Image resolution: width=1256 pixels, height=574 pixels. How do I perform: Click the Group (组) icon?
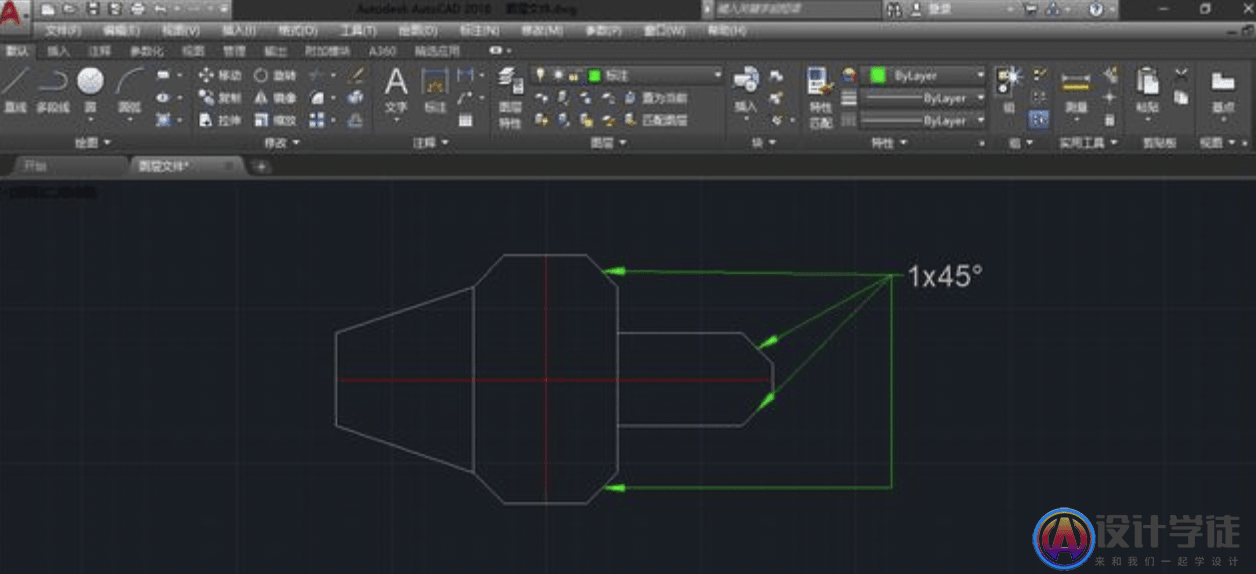(1008, 89)
